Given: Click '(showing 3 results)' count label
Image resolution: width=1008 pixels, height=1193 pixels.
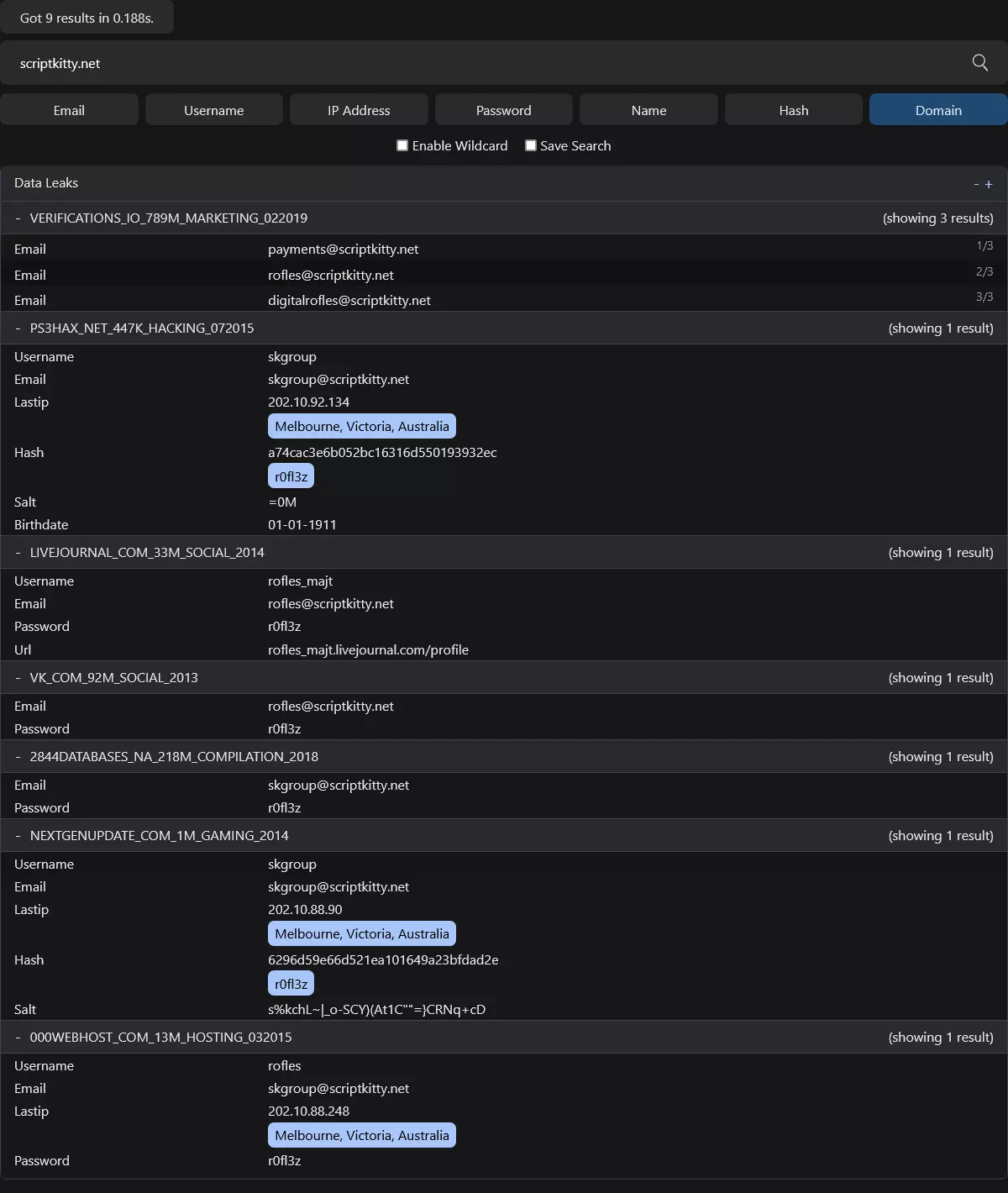Looking at the screenshot, I should 938,218.
